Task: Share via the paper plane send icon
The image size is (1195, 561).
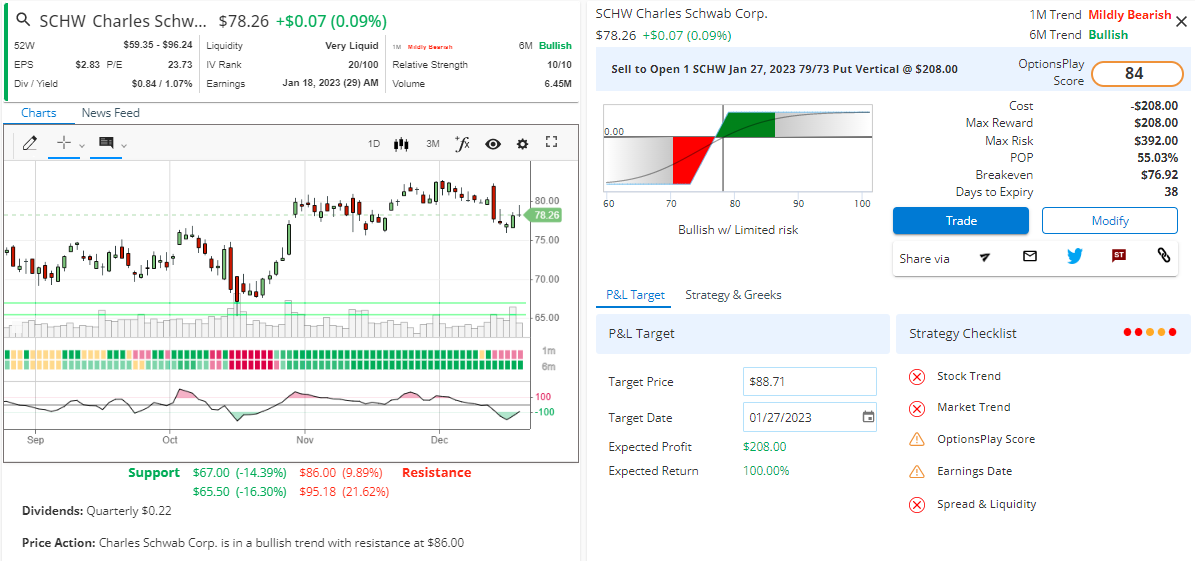Action: click(x=985, y=257)
